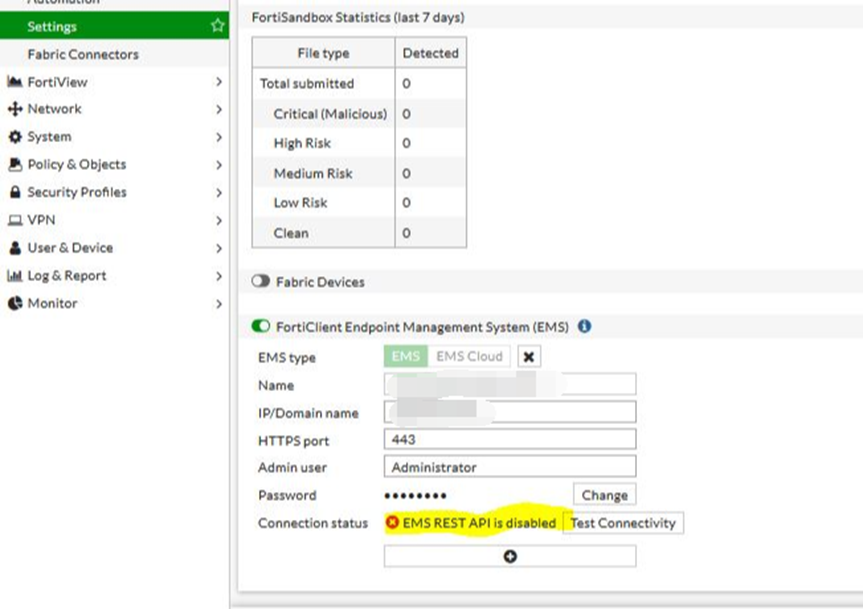Remove the EMS entry with the X button
Viewport: 863px width, 609px height.
click(x=529, y=356)
